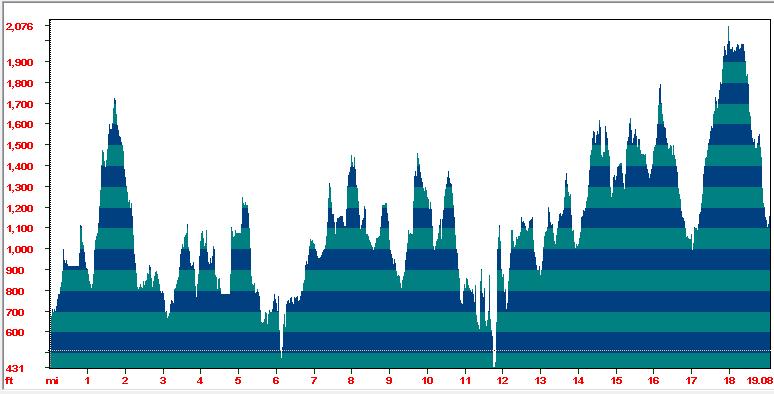Image resolution: width=774 pixels, height=394 pixels.
Task: Click mile 12 label on distance axis
Action: [x=503, y=381]
